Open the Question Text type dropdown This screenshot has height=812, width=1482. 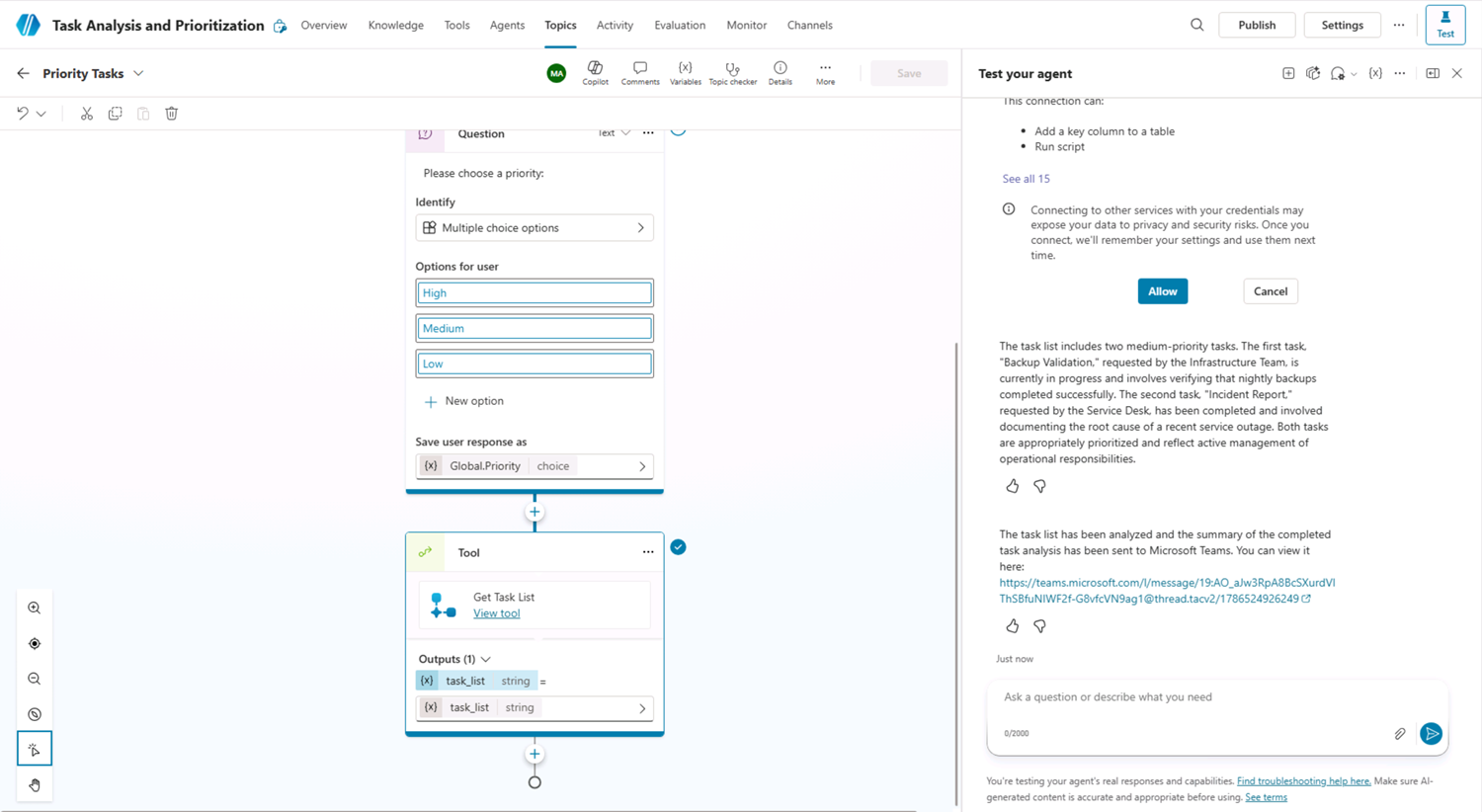pyautogui.click(x=614, y=133)
